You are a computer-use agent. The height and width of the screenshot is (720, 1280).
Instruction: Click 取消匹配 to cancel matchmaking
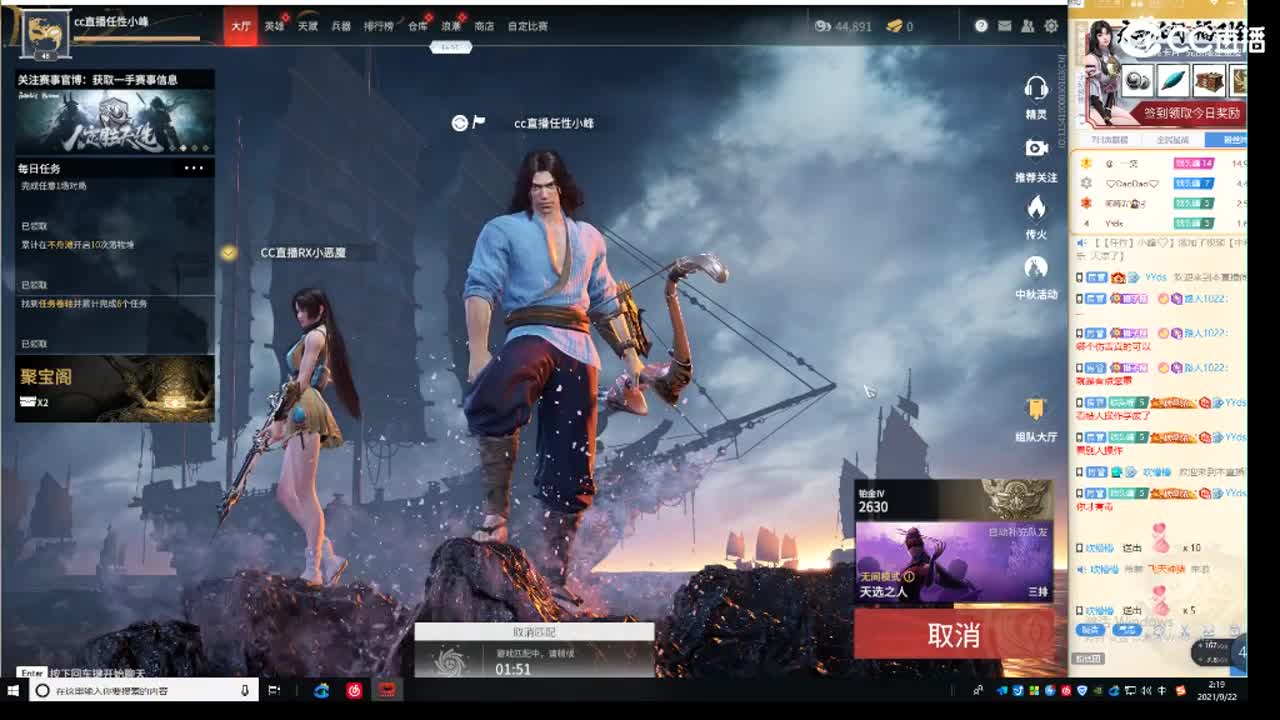534,632
